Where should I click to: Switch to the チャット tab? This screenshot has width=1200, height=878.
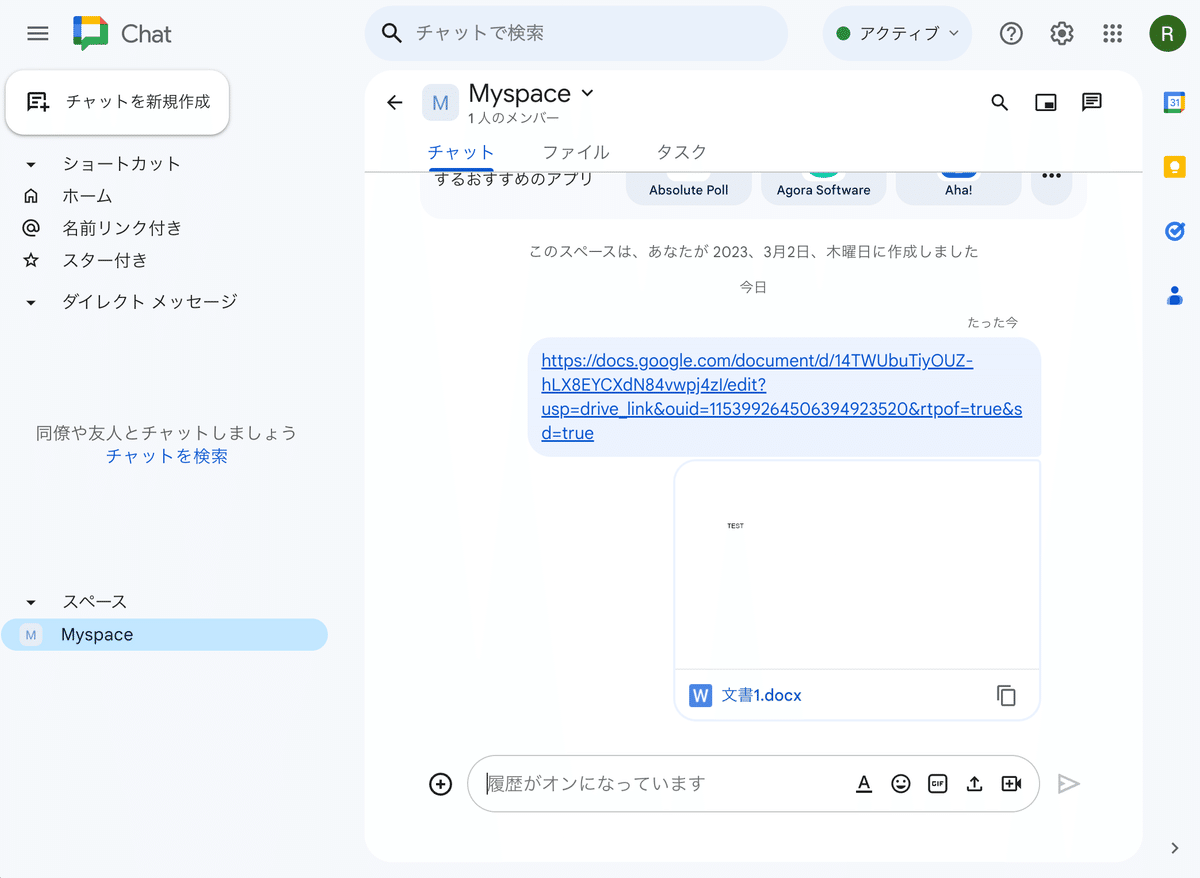(x=461, y=153)
